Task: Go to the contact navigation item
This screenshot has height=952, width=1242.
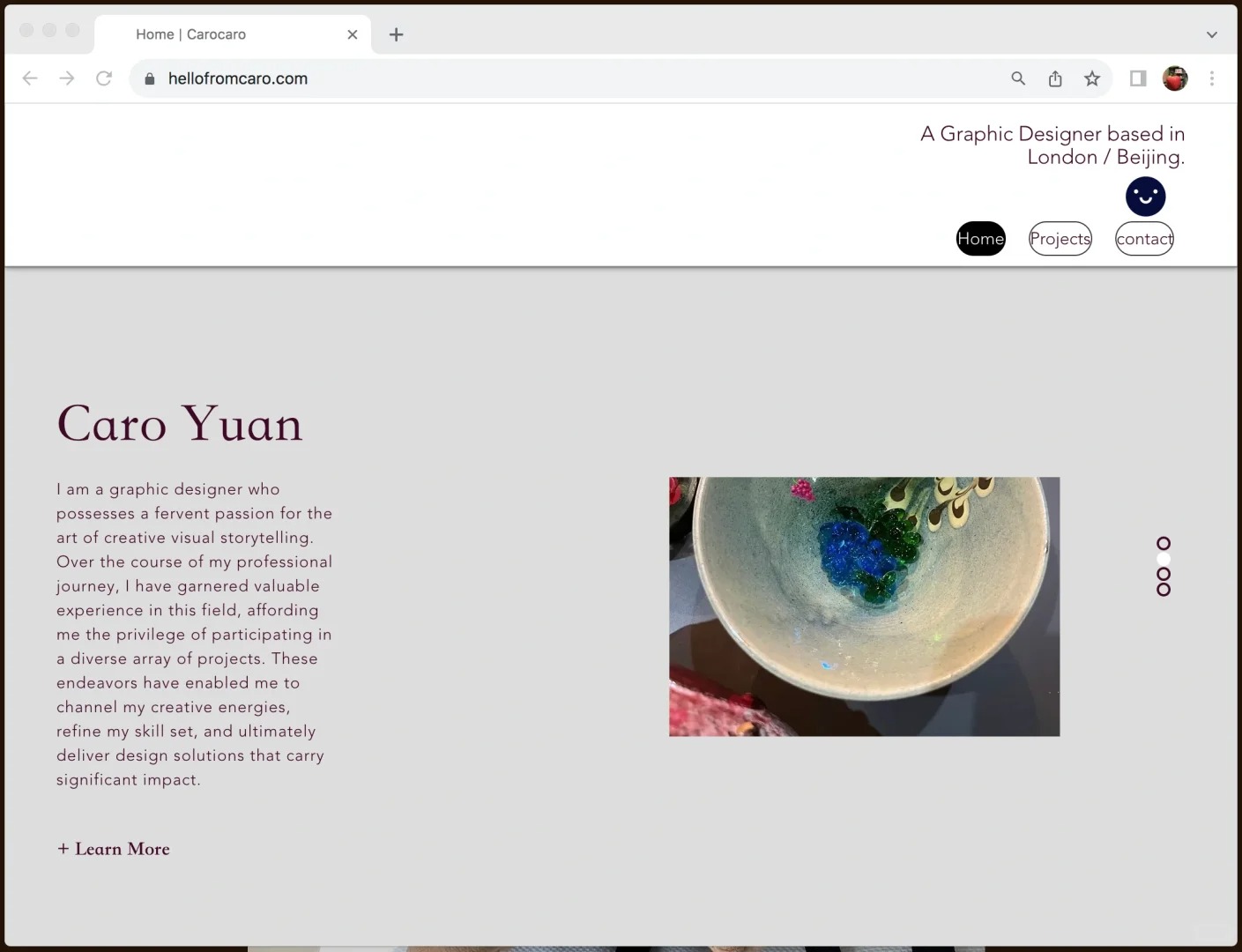Action: click(x=1144, y=239)
